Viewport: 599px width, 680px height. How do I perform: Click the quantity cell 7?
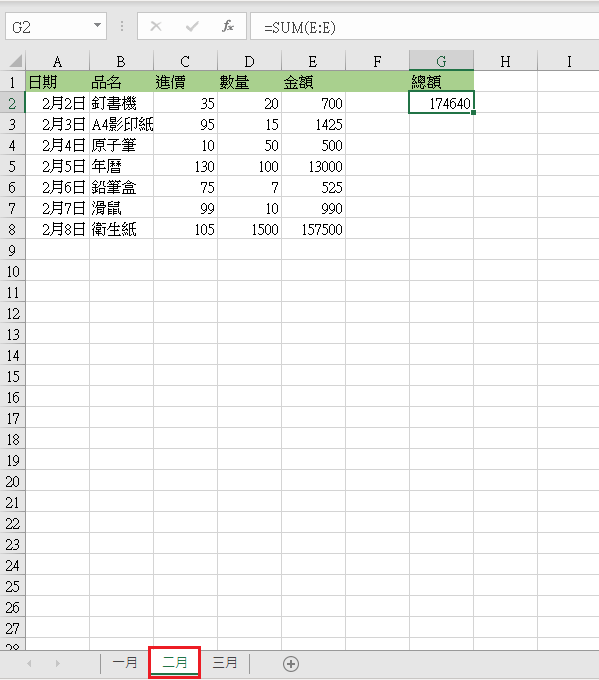tap(249, 187)
